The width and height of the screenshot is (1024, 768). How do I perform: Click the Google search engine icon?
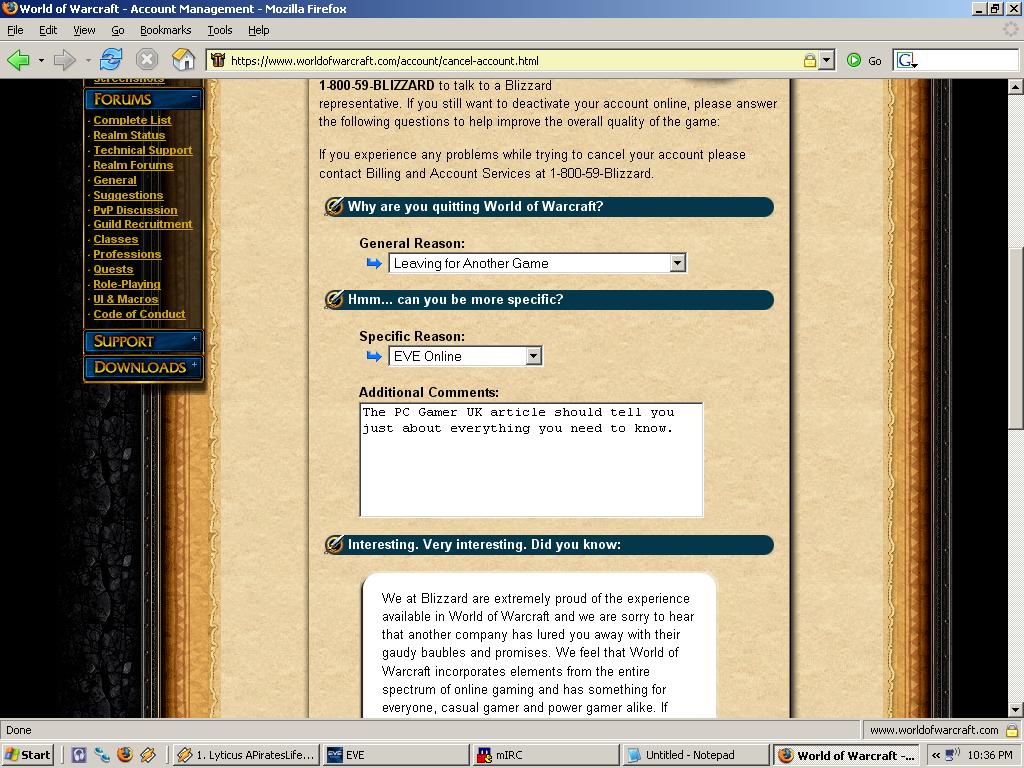(x=906, y=61)
